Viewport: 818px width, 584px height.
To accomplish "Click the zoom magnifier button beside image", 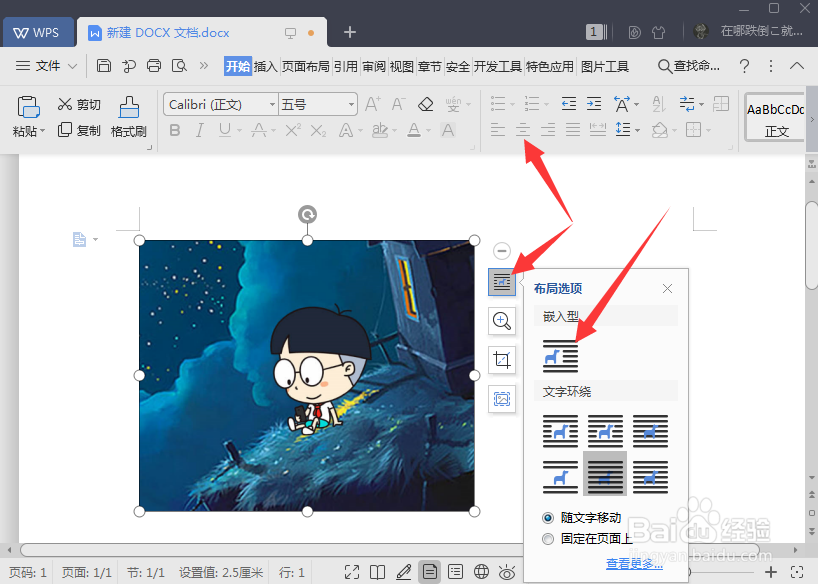I will (x=502, y=321).
